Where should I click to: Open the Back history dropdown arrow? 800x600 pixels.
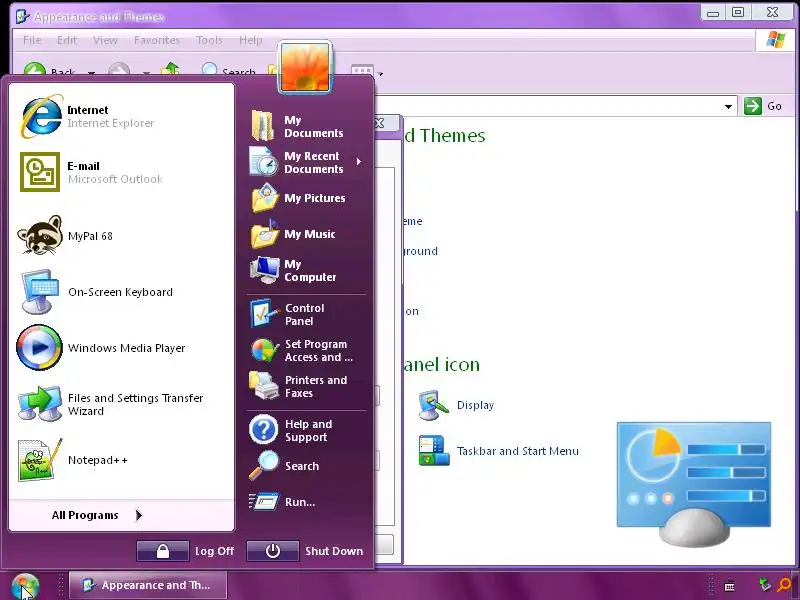(x=91, y=72)
